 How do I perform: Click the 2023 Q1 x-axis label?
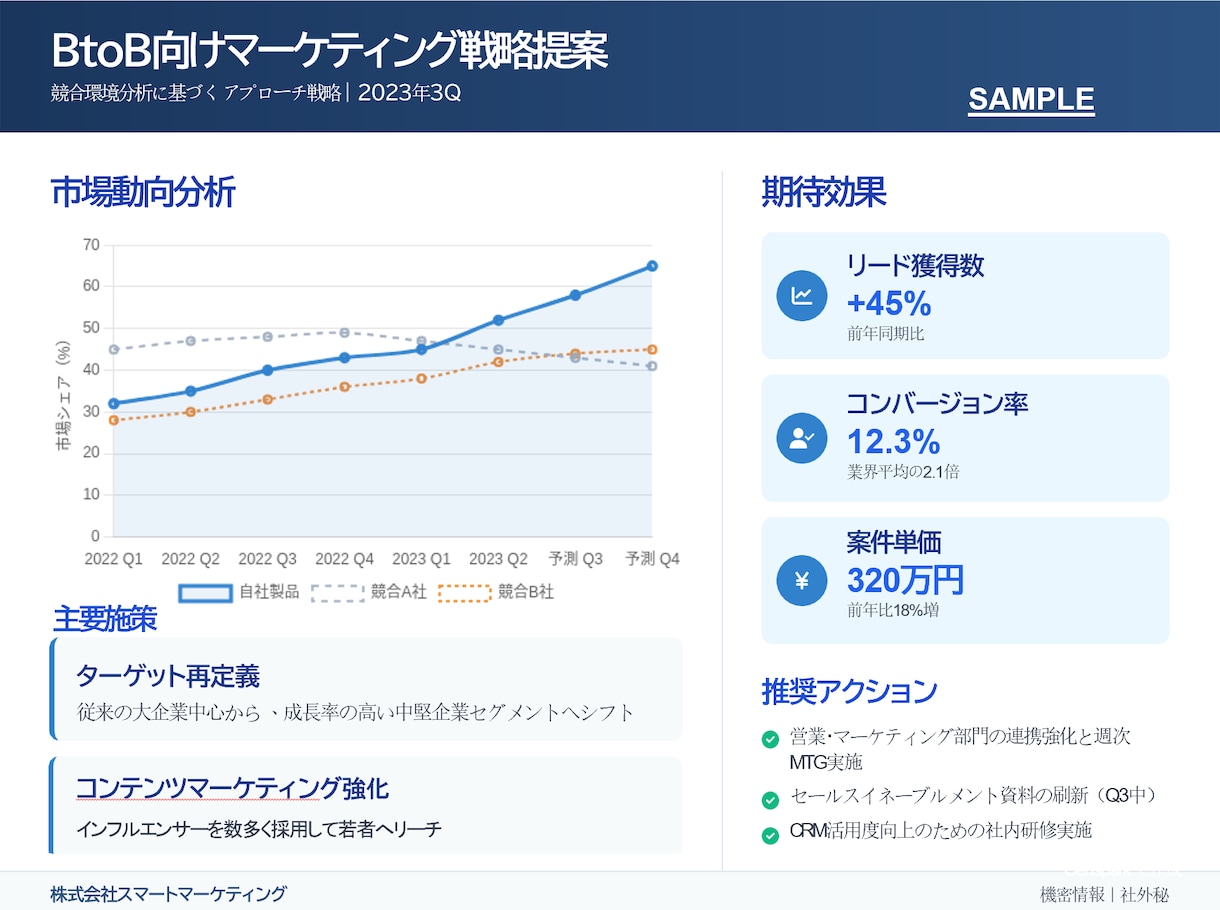(x=422, y=559)
